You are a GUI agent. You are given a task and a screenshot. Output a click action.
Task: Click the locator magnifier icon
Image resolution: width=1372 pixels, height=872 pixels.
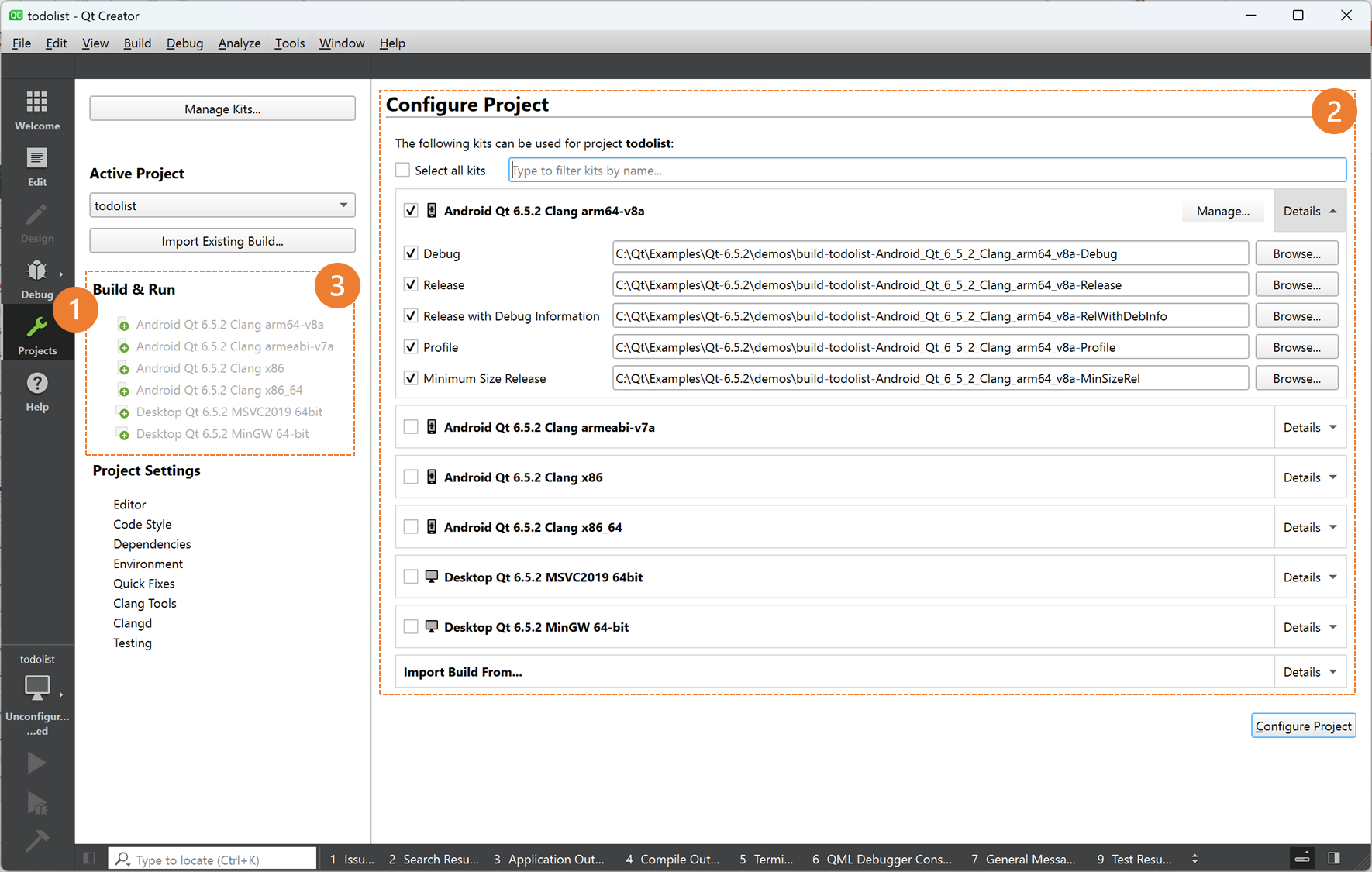click(122, 859)
